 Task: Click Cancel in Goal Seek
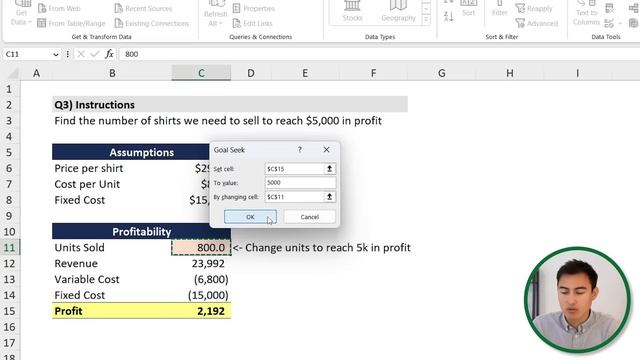click(309, 217)
